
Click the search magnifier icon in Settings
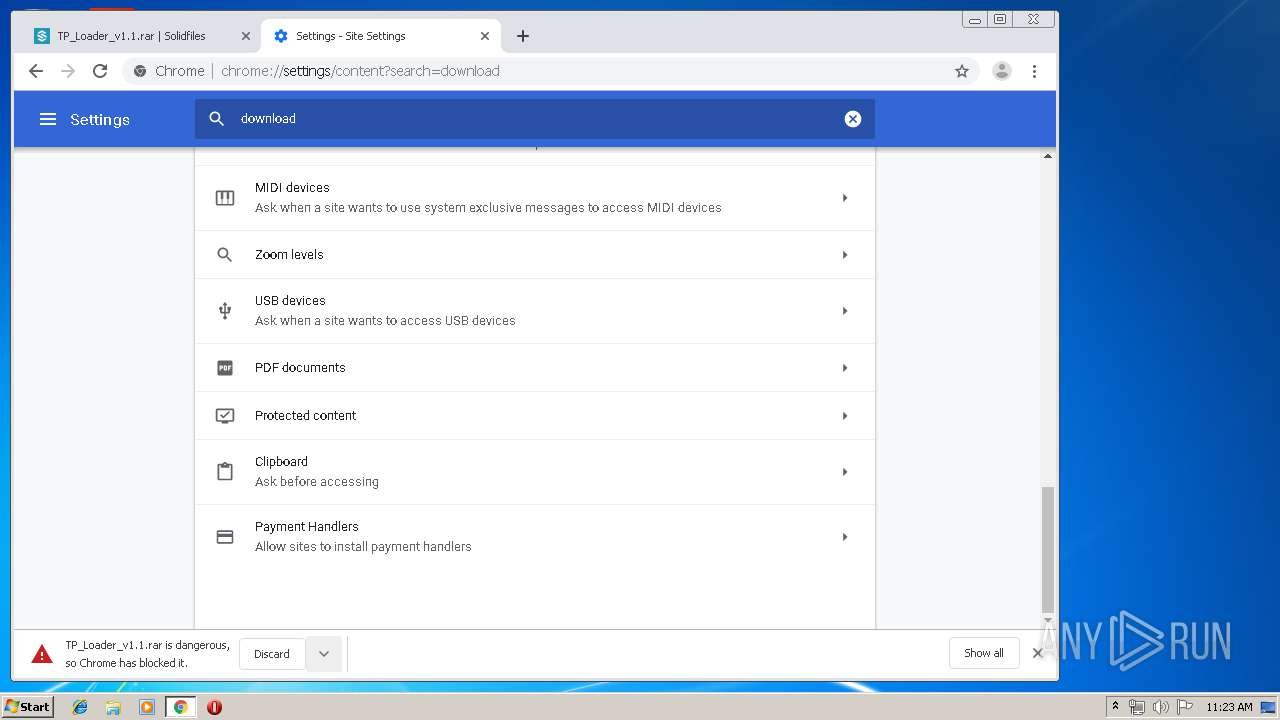[x=216, y=119]
